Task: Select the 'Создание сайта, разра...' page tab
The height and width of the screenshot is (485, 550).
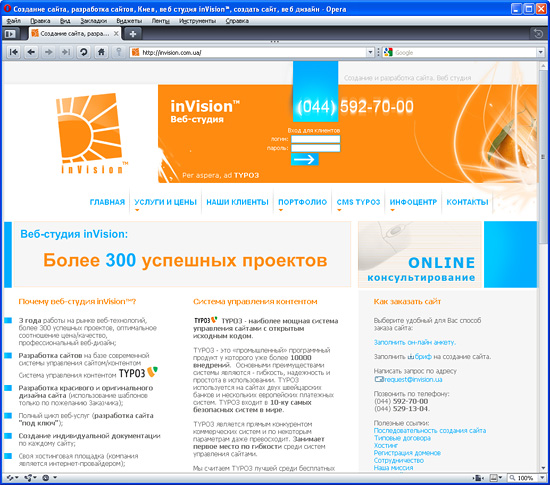Action: click(x=74, y=34)
